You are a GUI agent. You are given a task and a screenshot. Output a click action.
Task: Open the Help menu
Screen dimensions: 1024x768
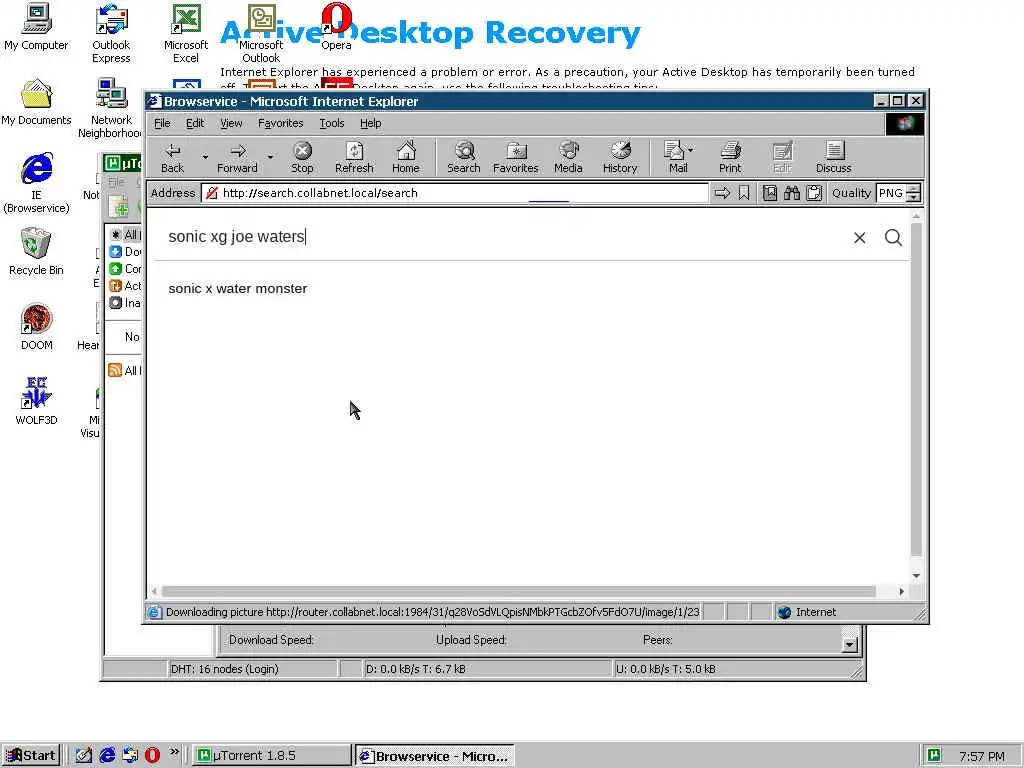(370, 123)
